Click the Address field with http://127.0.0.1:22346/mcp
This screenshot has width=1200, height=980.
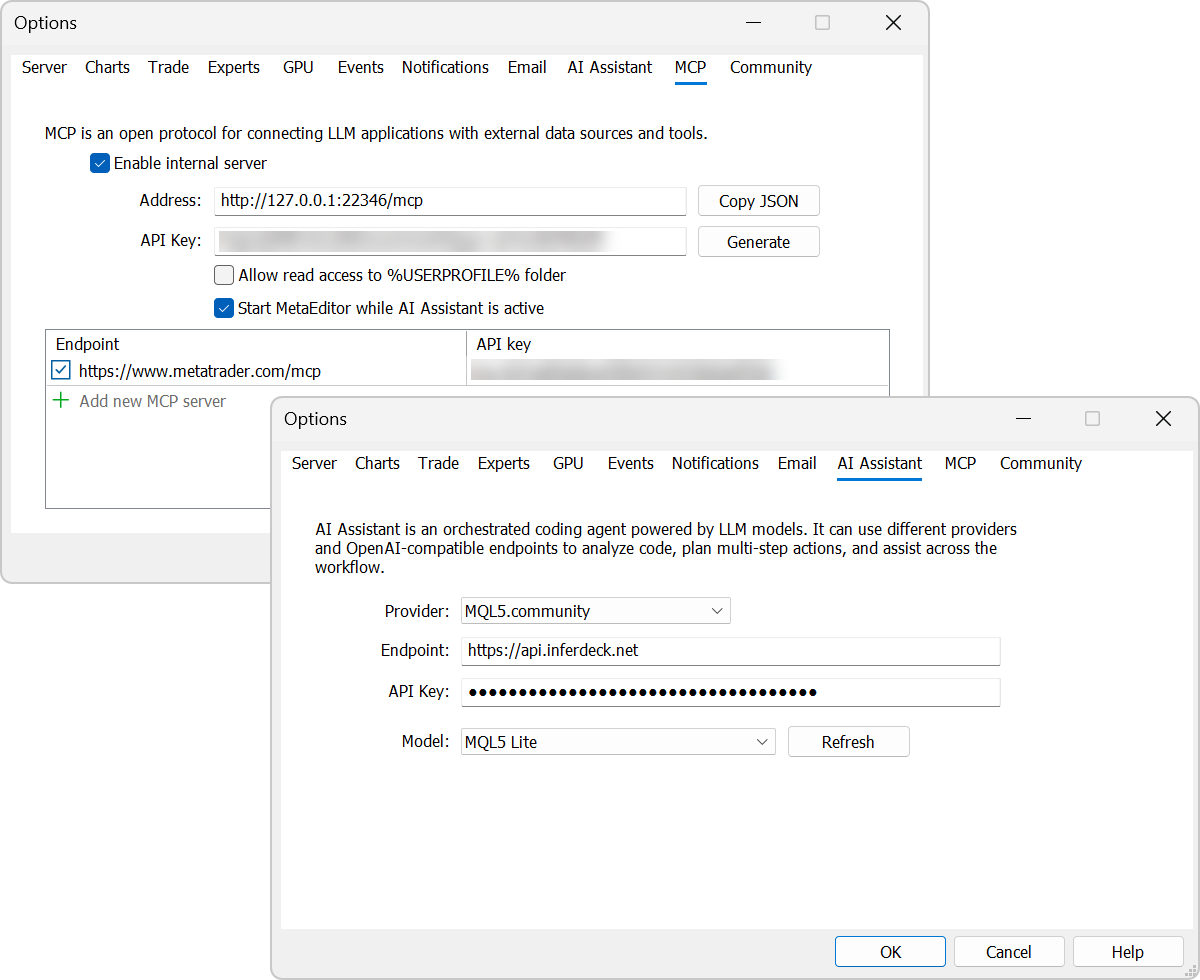450,201
